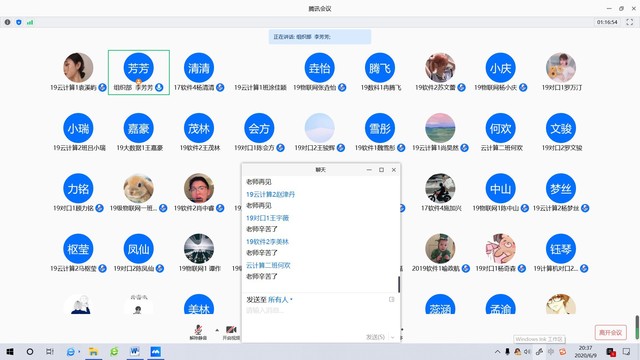Image resolution: width=640 pixels, height=360 pixels.
Task: Select the 腾飞 participant avatar
Action: click(380, 68)
